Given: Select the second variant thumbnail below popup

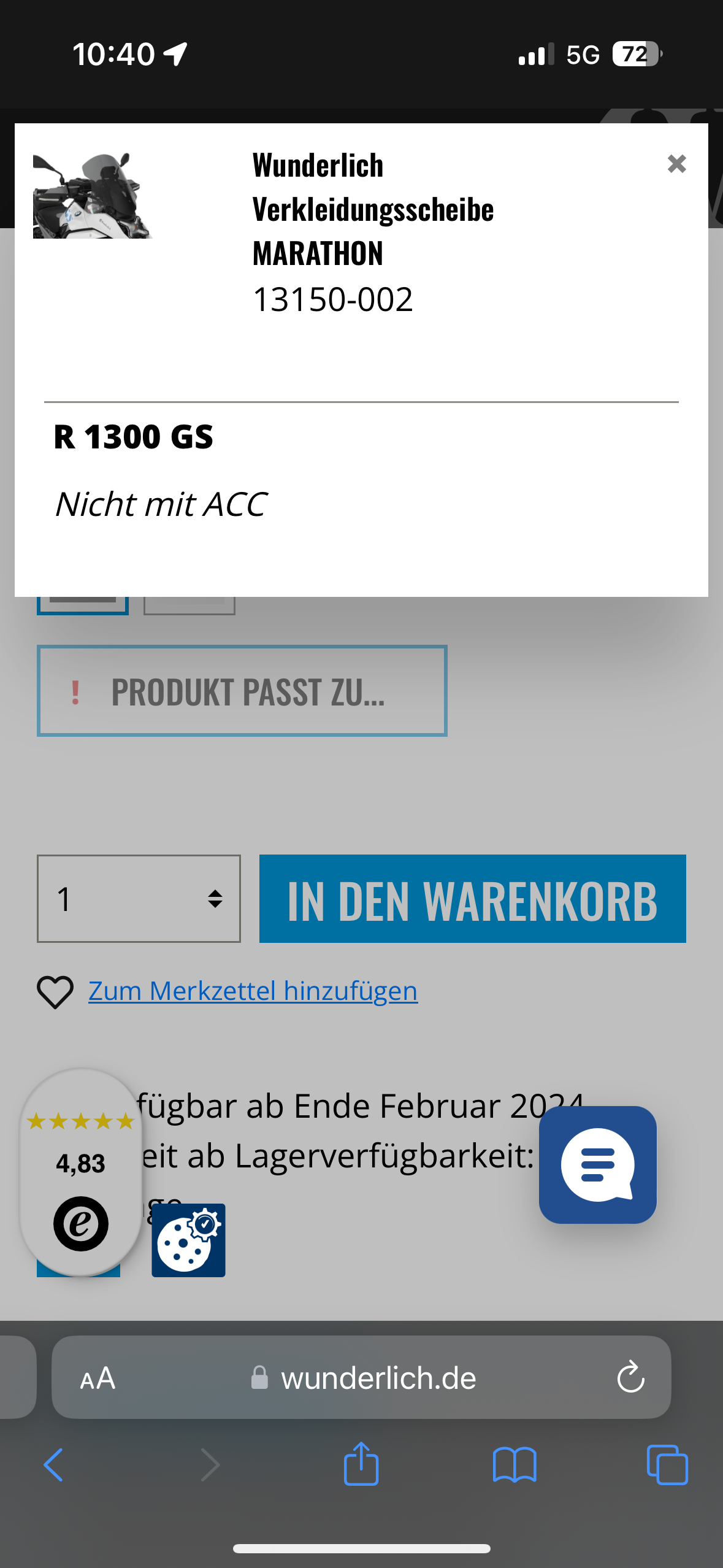Looking at the screenshot, I should 189,605.
